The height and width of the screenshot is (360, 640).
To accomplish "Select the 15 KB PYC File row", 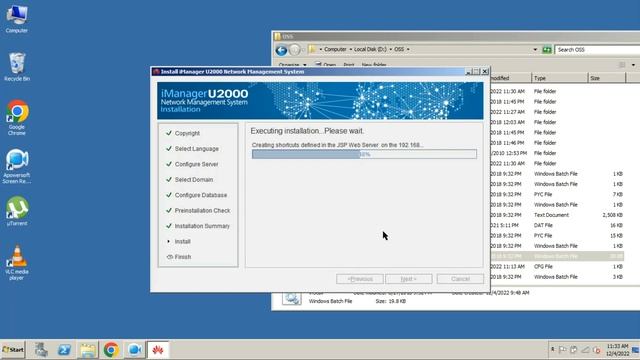I will point(557,236).
